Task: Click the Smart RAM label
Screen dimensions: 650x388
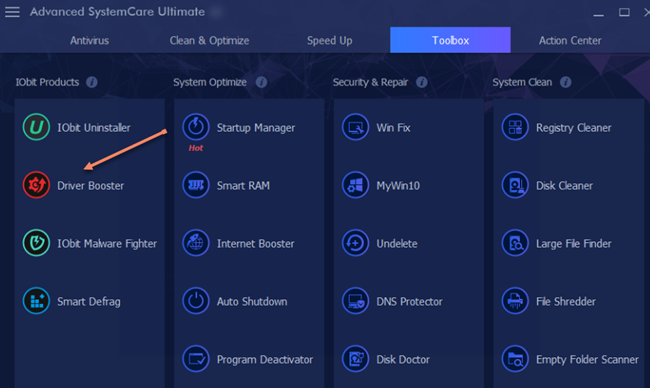Action: pyautogui.click(x=243, y=185)
